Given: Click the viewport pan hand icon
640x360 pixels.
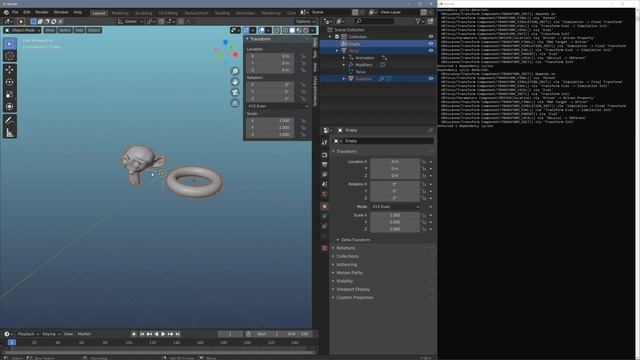Looking at the screenshot, I should [235, 82].
